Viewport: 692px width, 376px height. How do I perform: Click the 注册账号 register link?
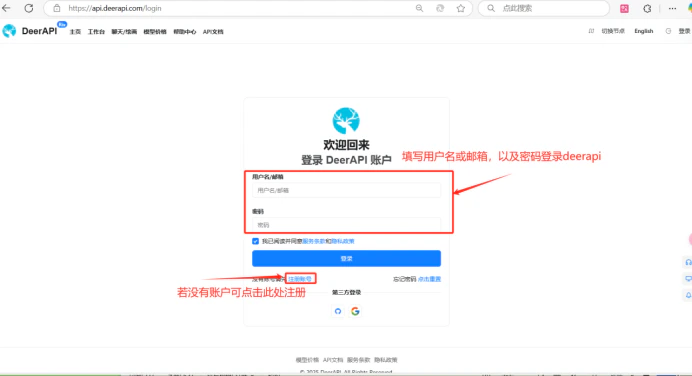[300, 279]
